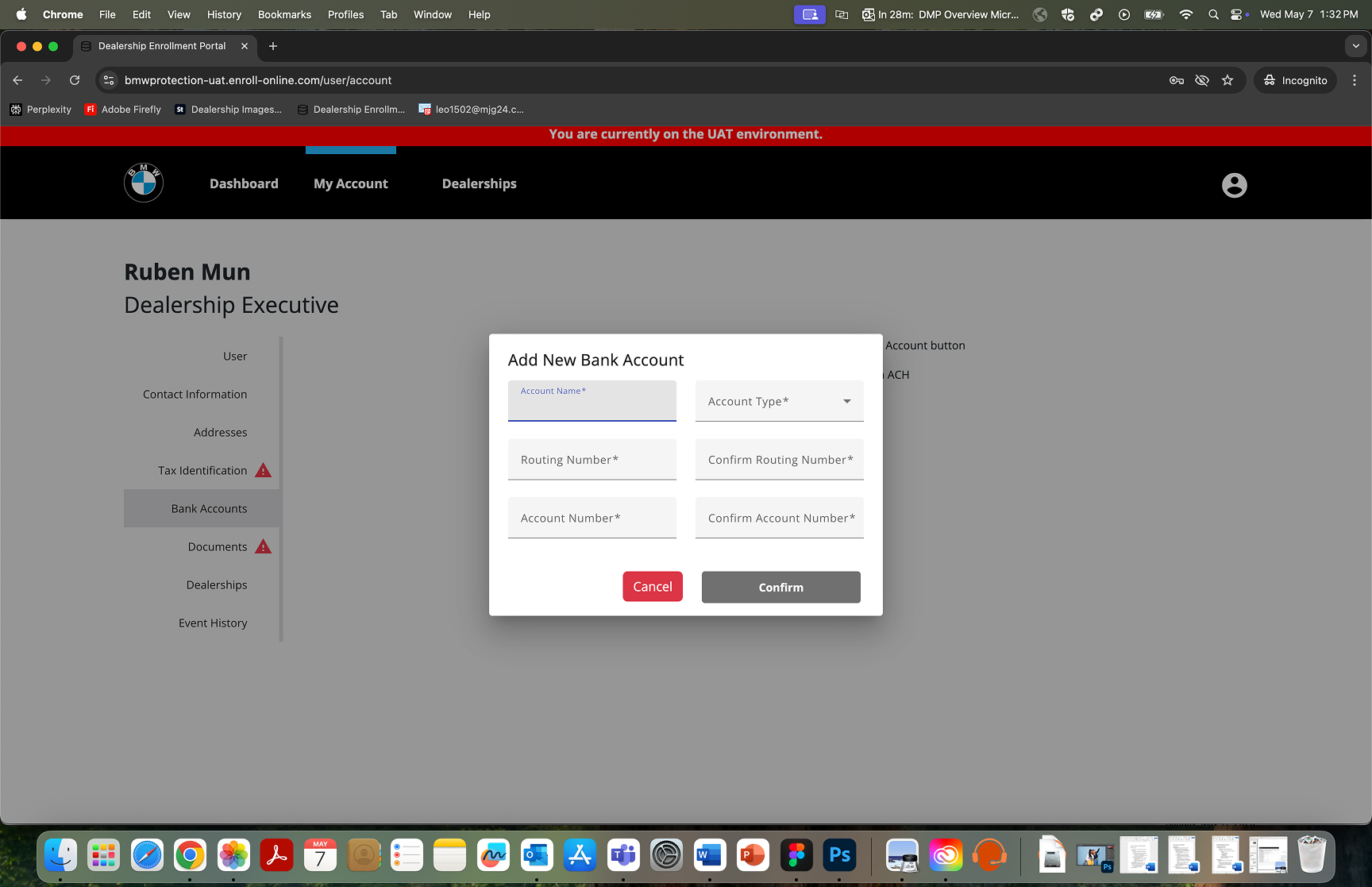
Task: Cancel adding the new bank account
Action: pos(652,587)
